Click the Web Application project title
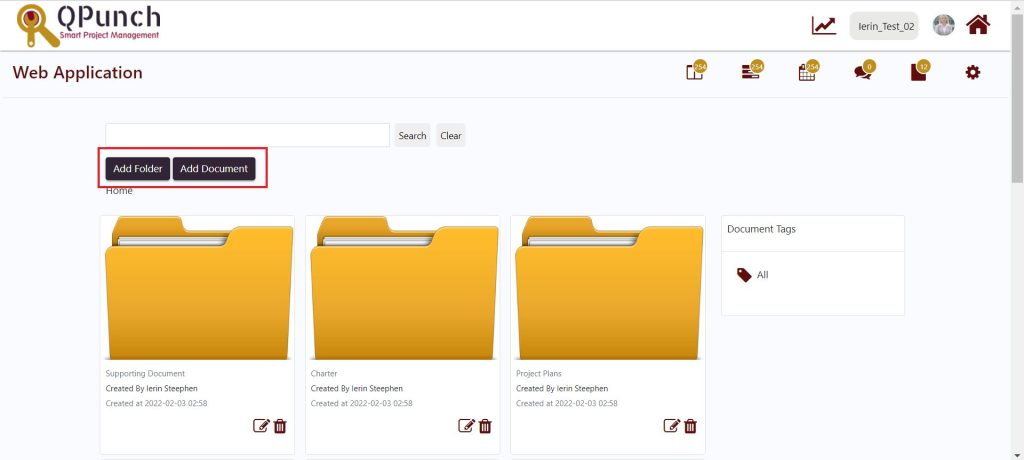This screenshot has height=460, width=1024. click(77, 73)
